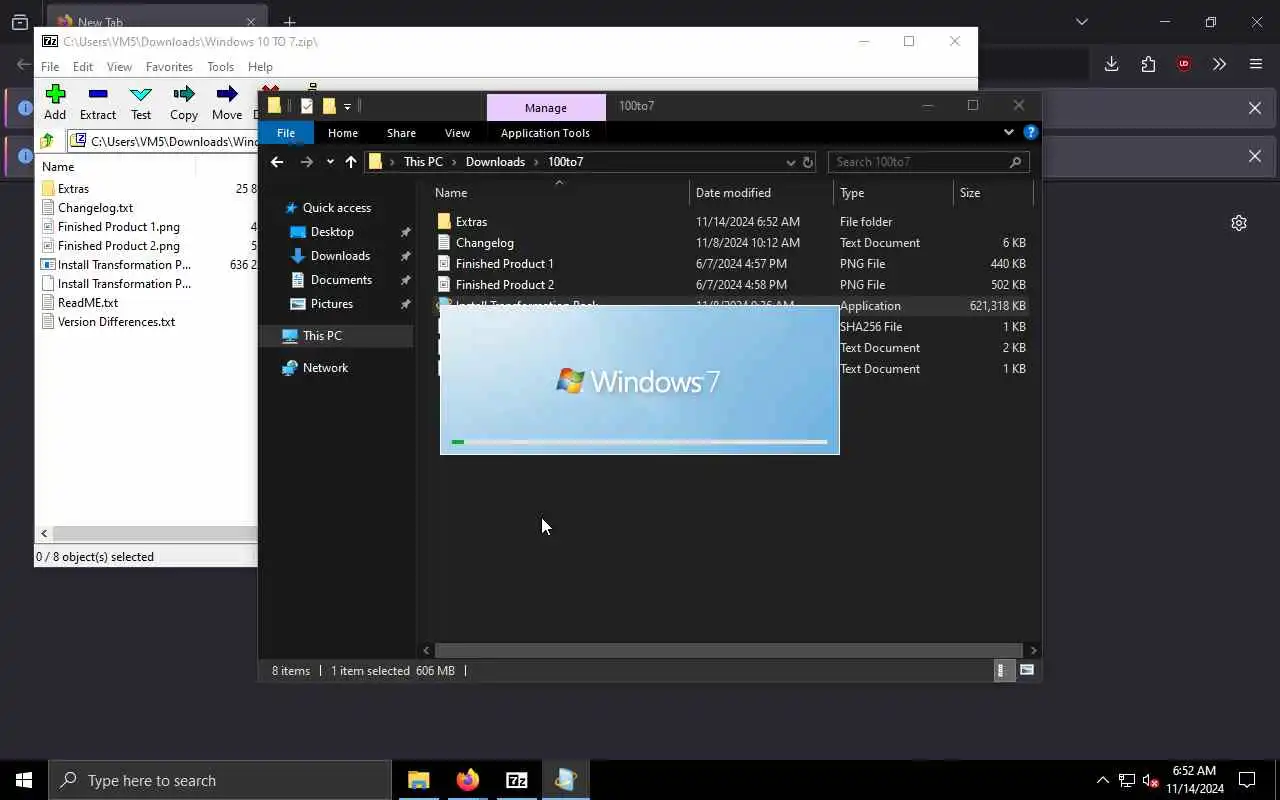Viewport: 1280px width, 800px height.
Task: Open the Tools menu in 7-Zip
Action: [x=220, y=67]
